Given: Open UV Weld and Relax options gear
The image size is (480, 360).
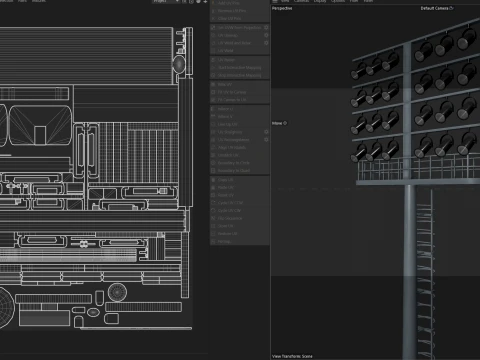Looking at the screenshot, I should (266, 43).
